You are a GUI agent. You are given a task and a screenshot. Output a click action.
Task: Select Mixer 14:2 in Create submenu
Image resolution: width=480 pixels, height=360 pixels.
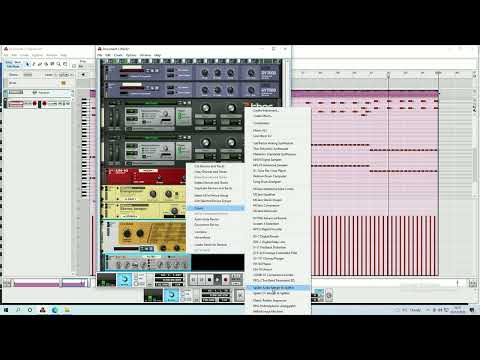pos(278,130)
